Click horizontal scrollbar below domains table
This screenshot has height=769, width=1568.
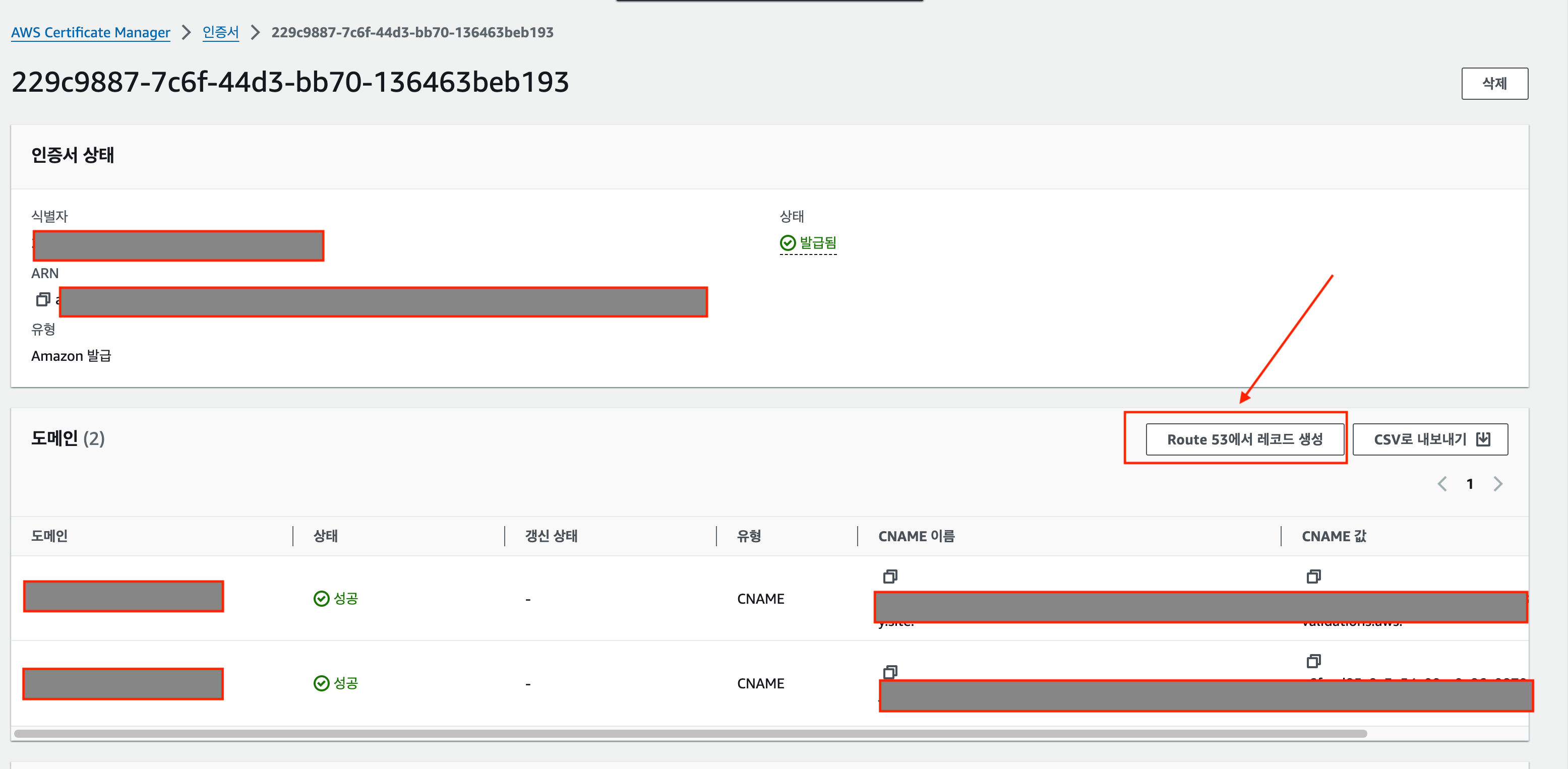(x=690, y=734)
